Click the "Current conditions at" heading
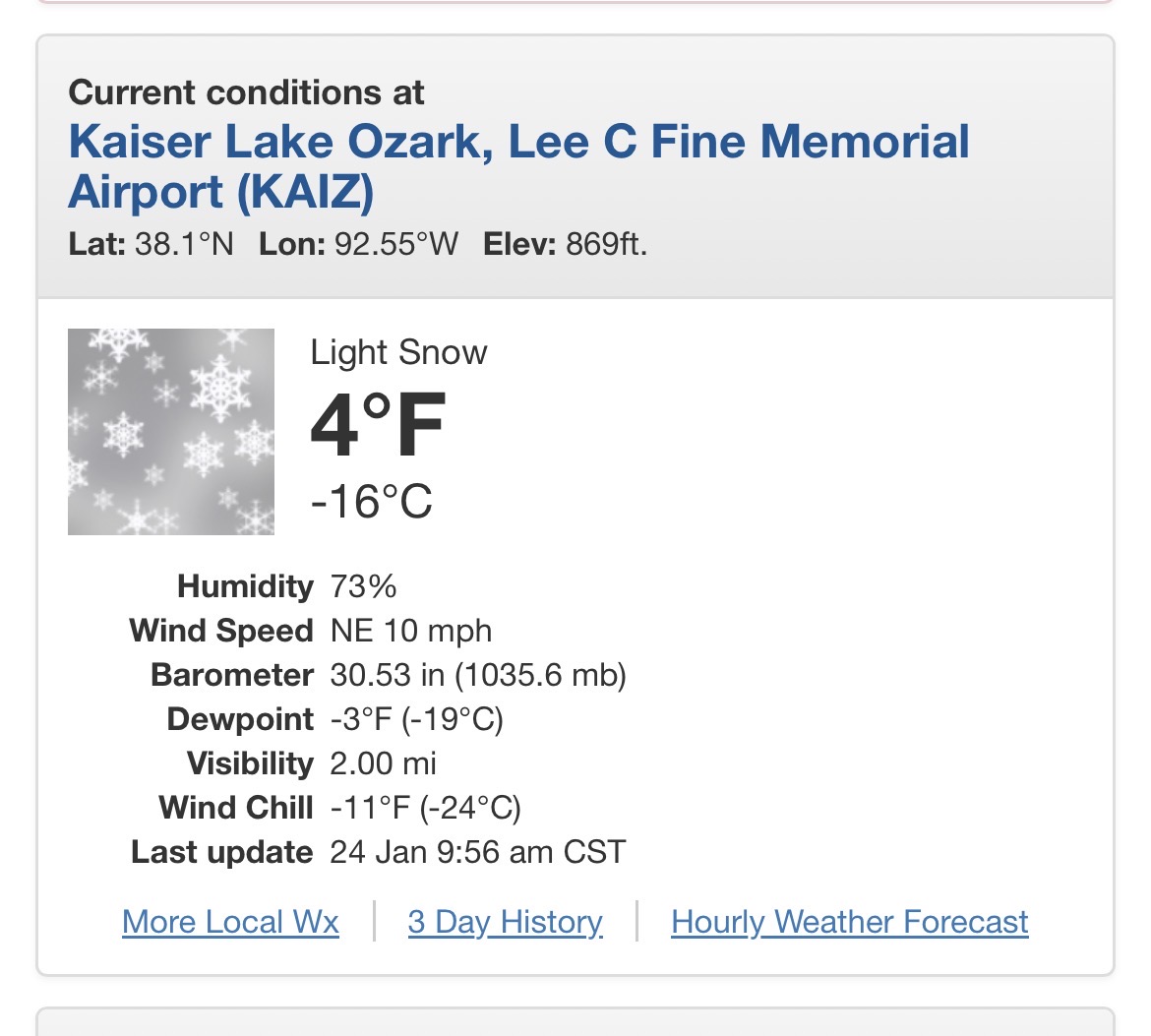This screenshot has height=1036, width=1151. point(246,92)
